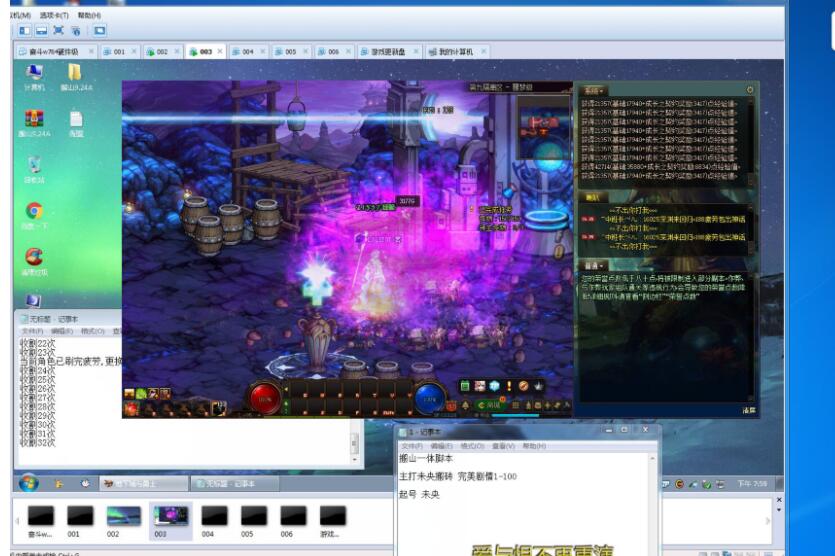Open 编辑(E) menu in the 1 - 记事本 window
This screenshot has height=556, width=835.
click(x=442, y=446)
